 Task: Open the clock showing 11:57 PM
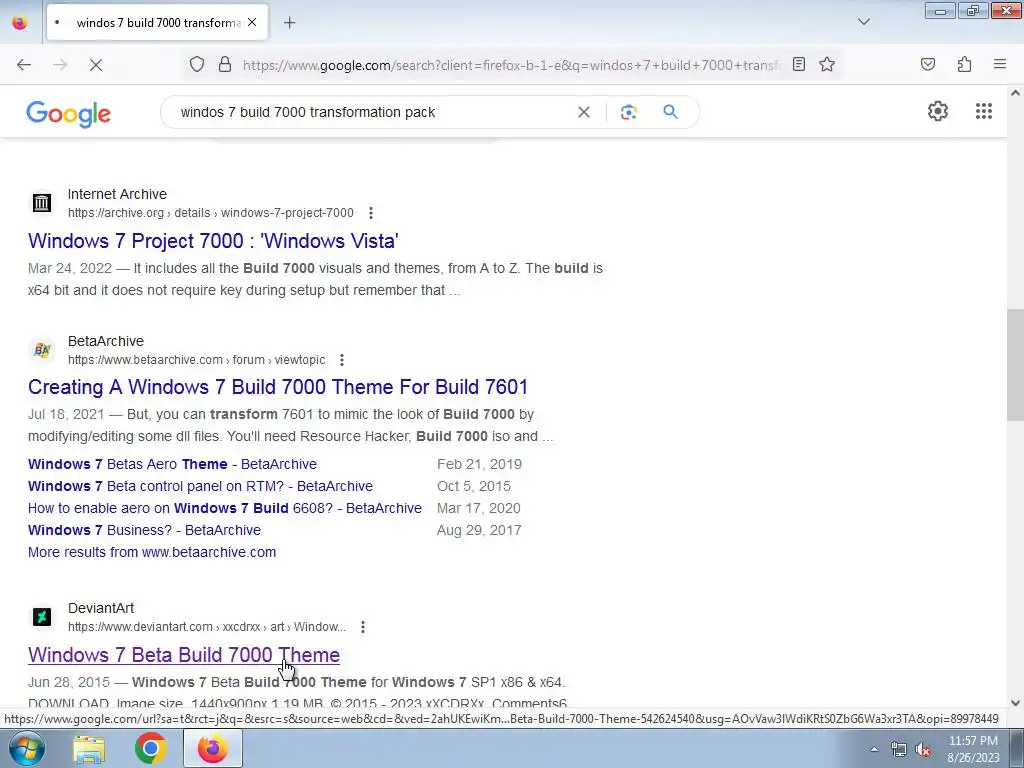[x=973, y=749]
